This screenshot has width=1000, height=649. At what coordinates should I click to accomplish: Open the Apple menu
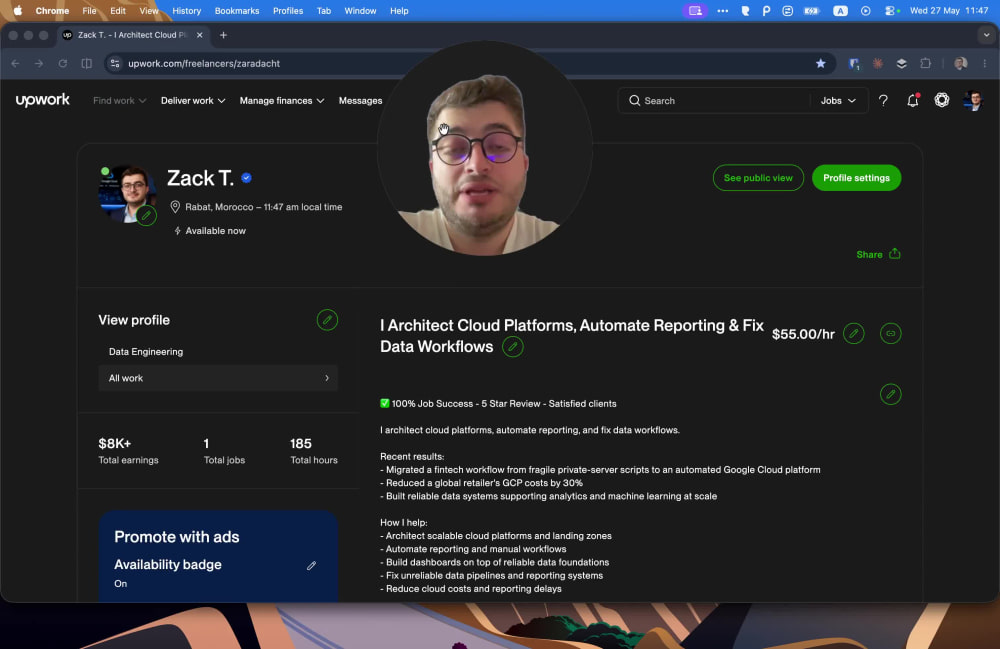[x=18, y=11]
